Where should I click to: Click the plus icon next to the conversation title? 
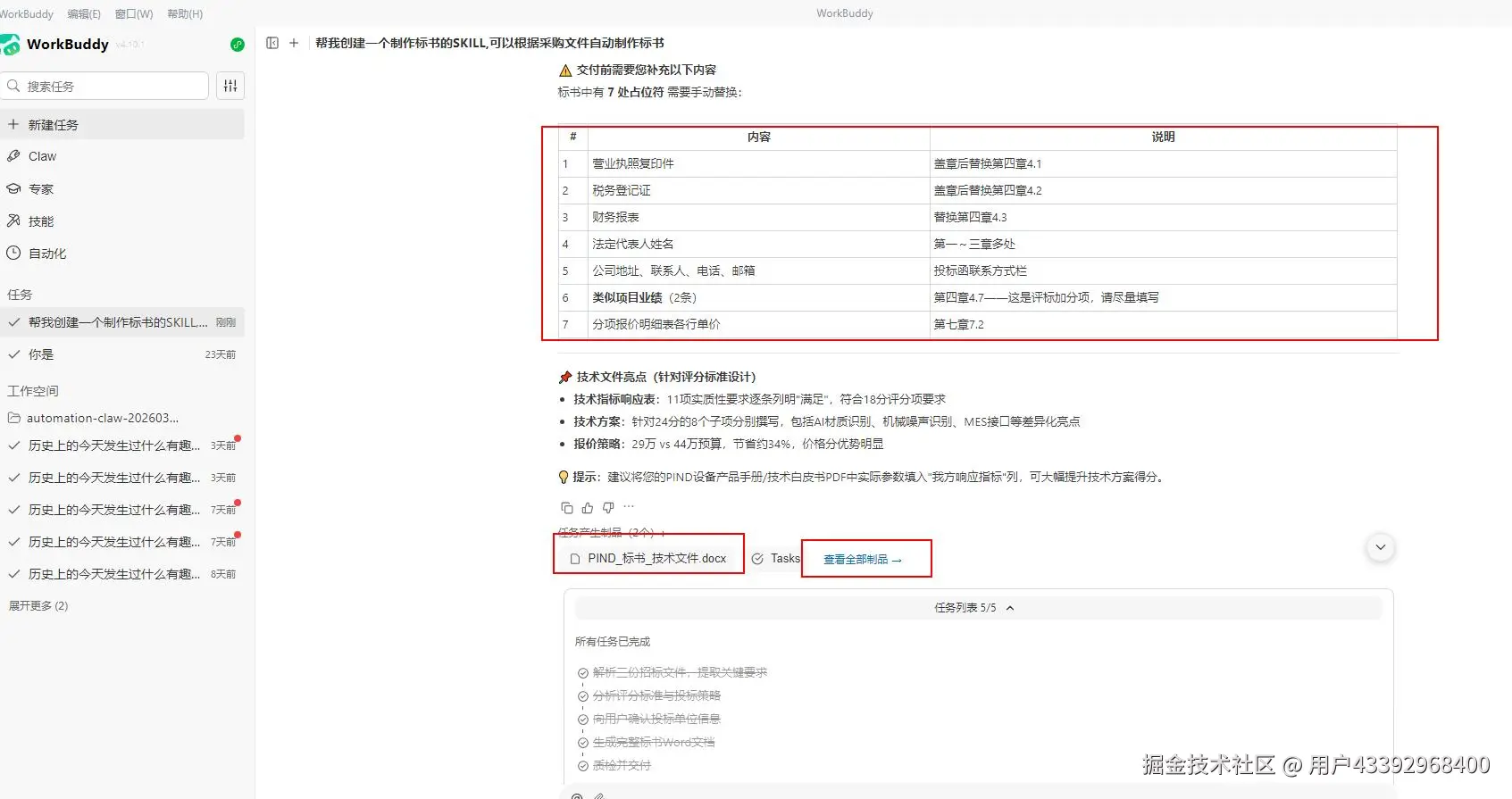click(294, 43)
